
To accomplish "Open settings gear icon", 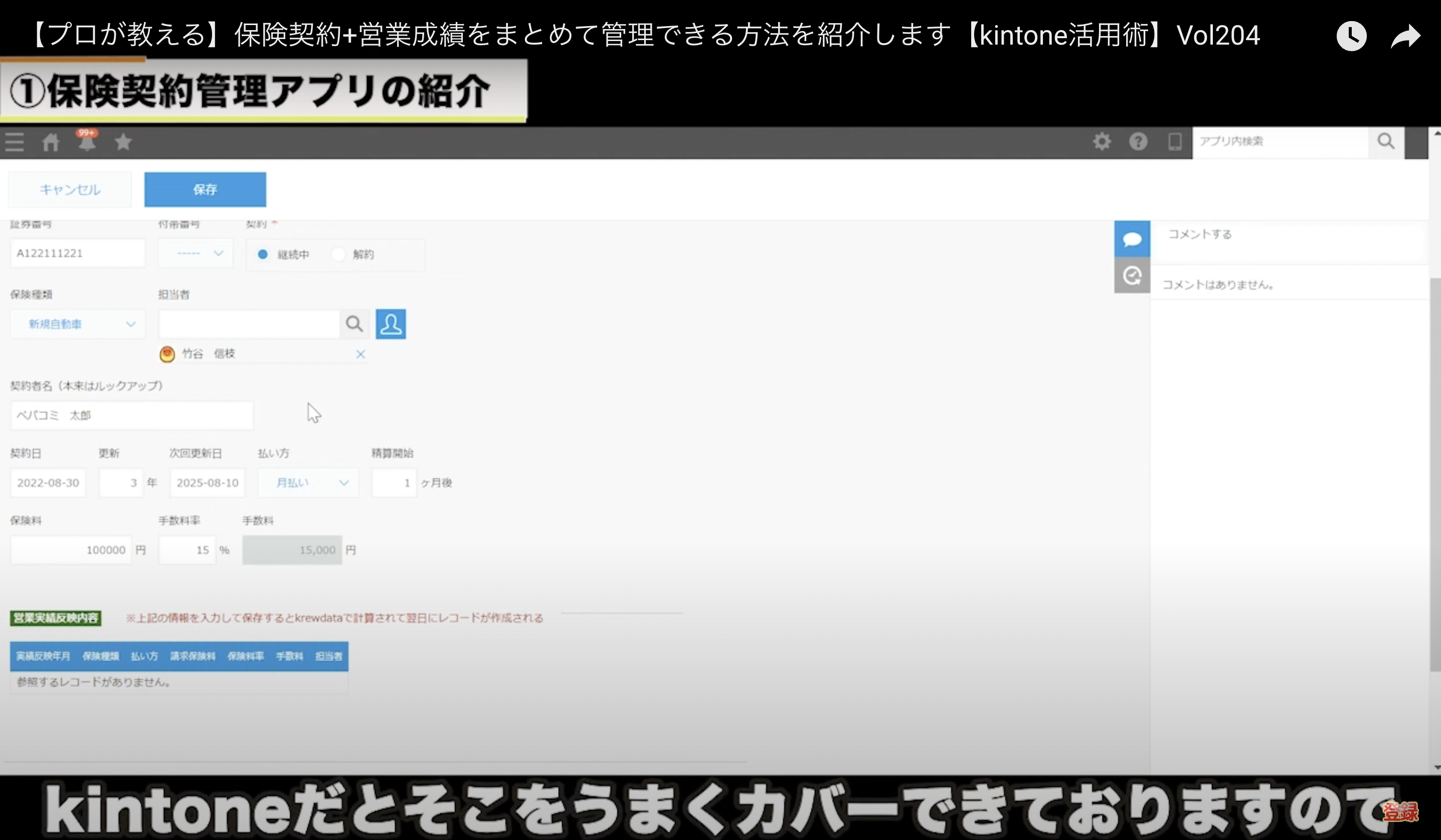I will point(1102,141).
